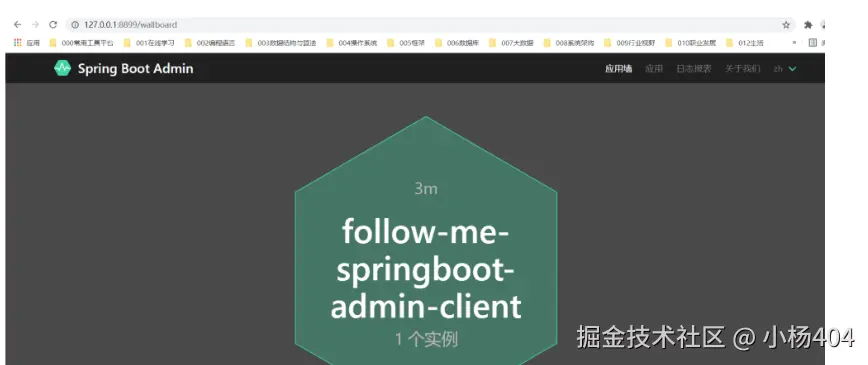Click the 3m uptime text in hexagon
This screenshot has height=365, width=868.
(426, 188)
